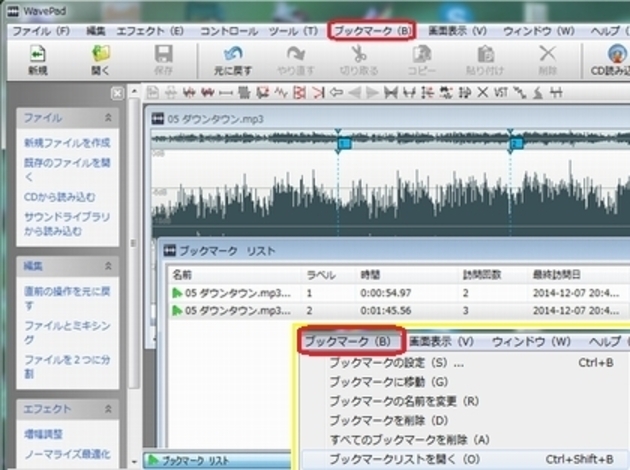Image resolution: width=630 pixels, height=470 pixels.
Task: Click the 貼り付け (Paste) icon
Action: pyautogui.click(x=485, y=54)
